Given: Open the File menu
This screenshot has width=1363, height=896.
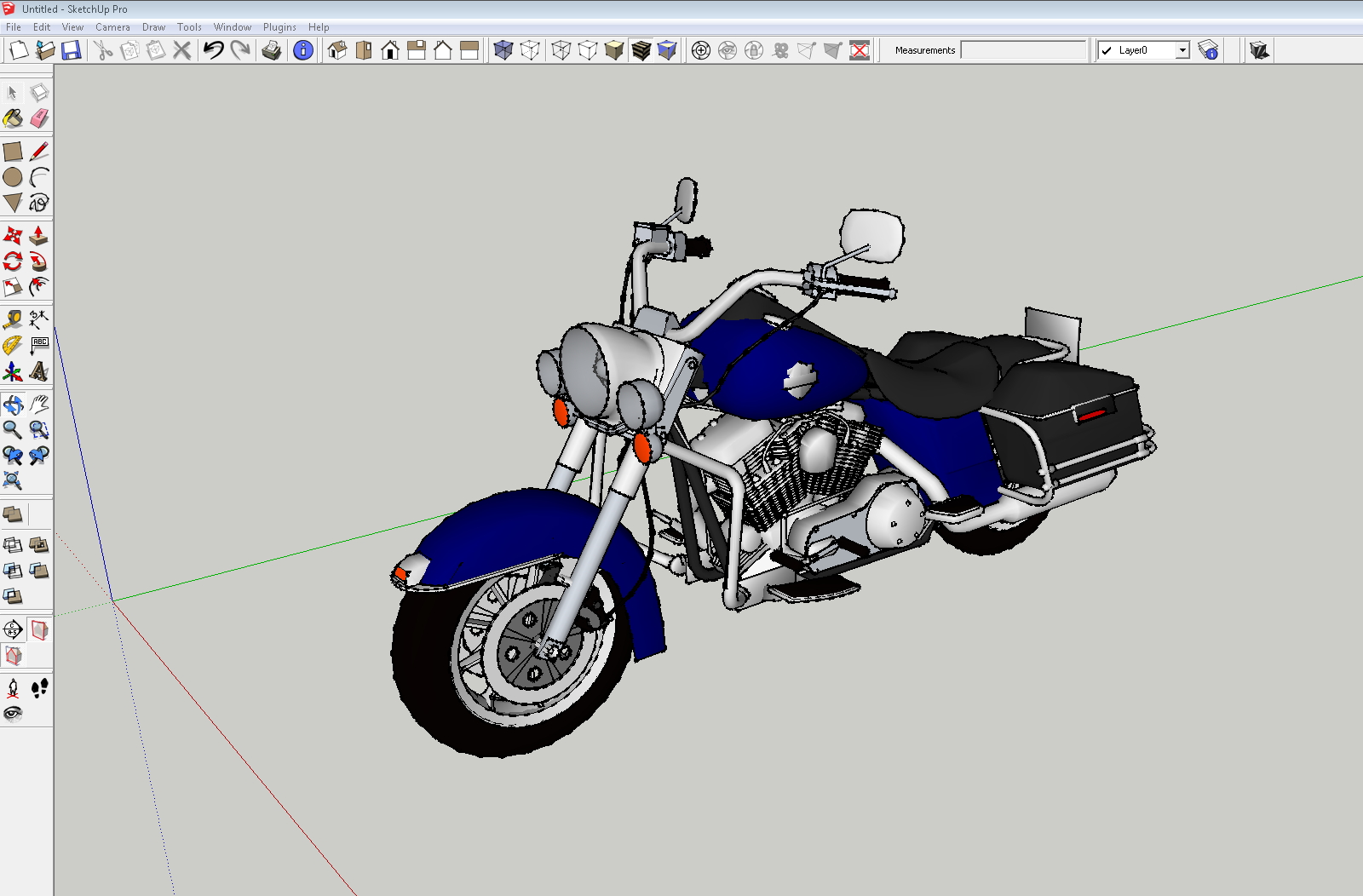Looking at the screenshot, I should click(x=14, y=27).
